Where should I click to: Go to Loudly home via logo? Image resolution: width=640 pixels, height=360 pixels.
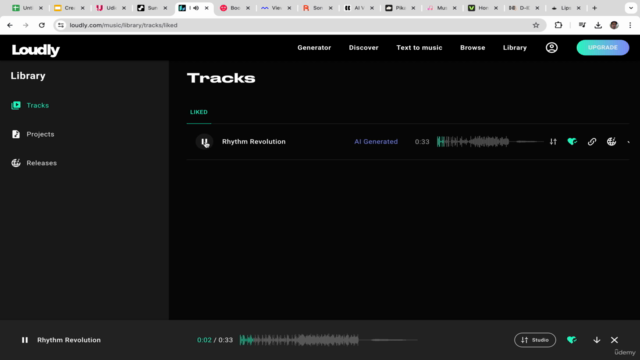pos(36,50)
